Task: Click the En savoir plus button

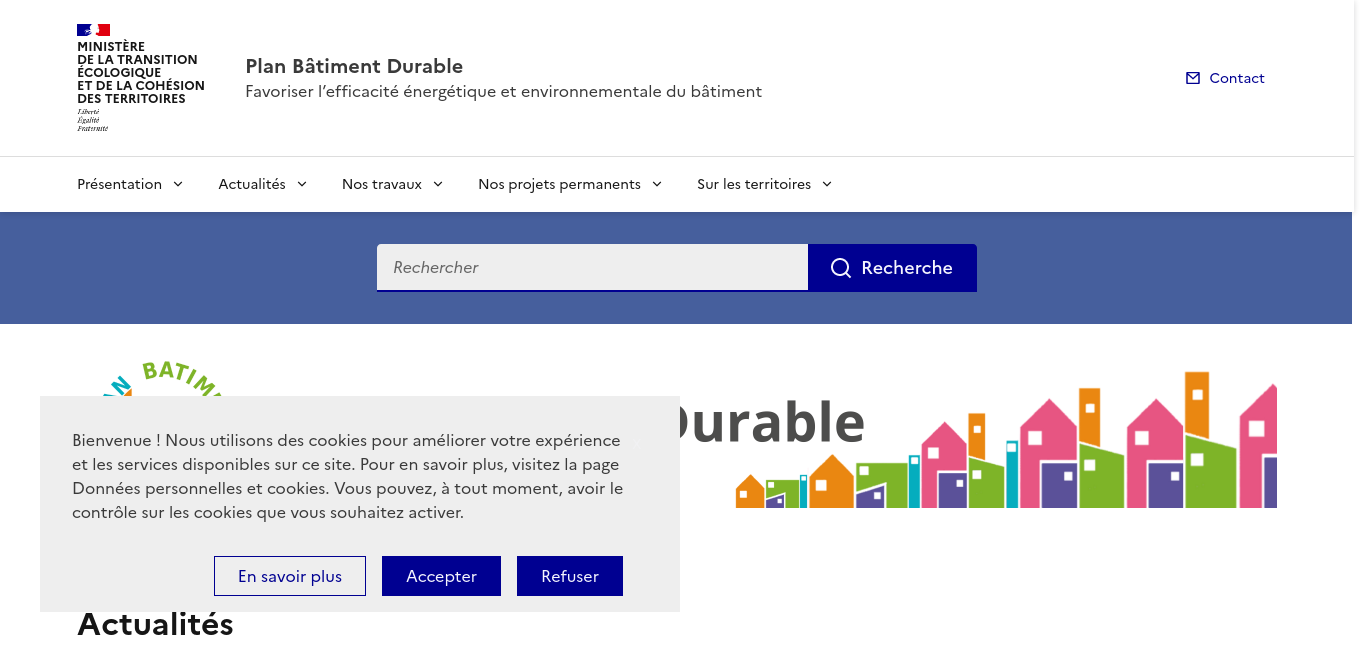Action: click(x=290, y=576)
